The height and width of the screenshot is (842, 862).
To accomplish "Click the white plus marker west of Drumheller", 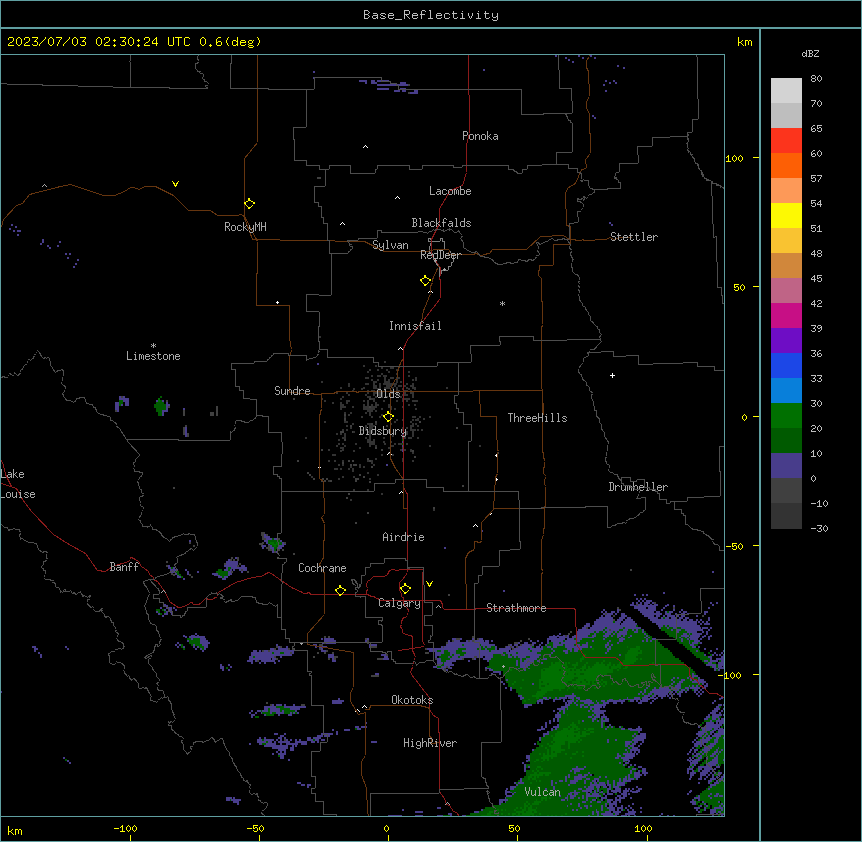I will [x=612, y=375].
